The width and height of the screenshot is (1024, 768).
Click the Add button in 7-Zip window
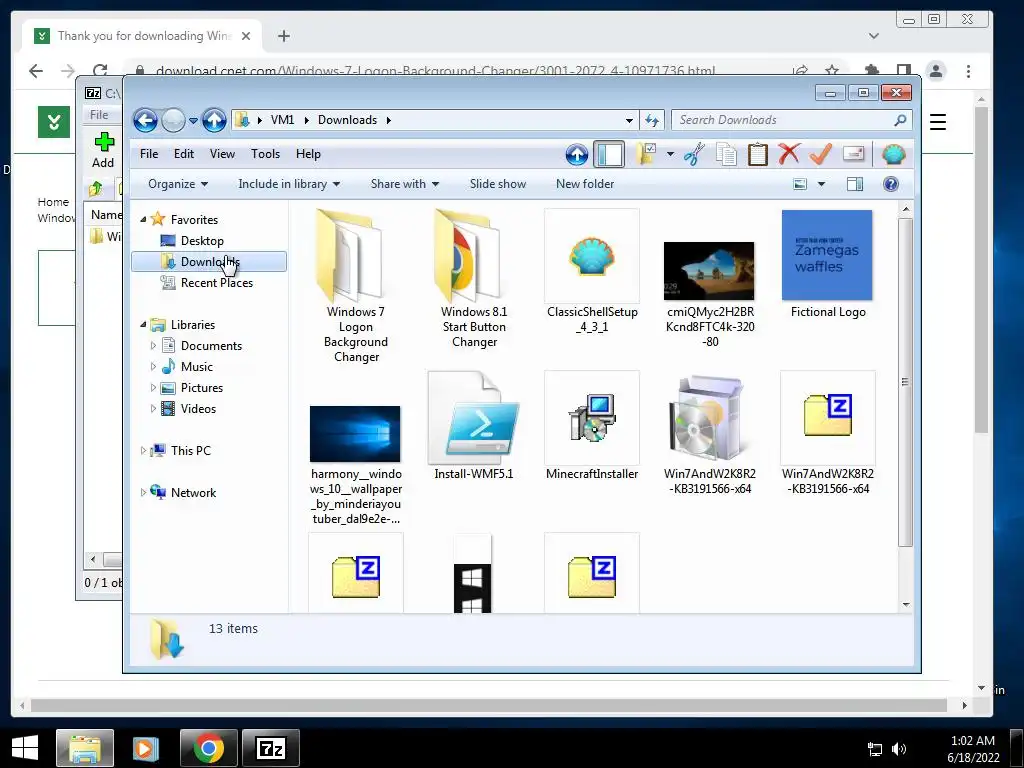[103, 150]
